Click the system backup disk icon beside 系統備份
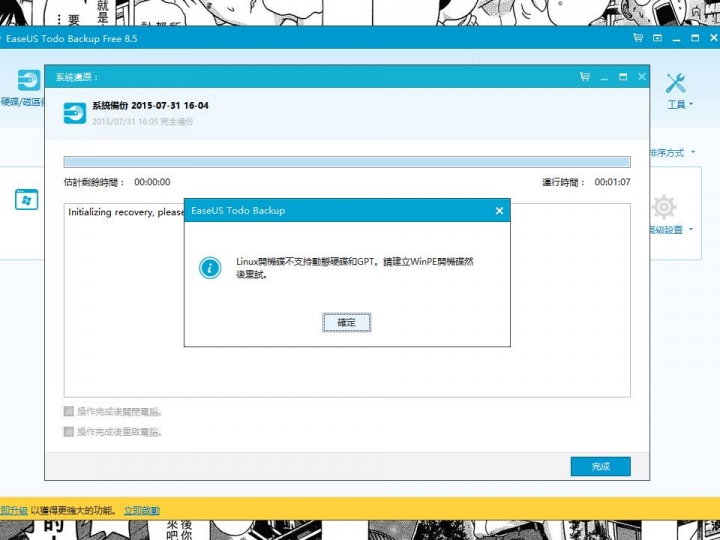The height and width of the screenshot is (540, 720). (x=75, y=113)
